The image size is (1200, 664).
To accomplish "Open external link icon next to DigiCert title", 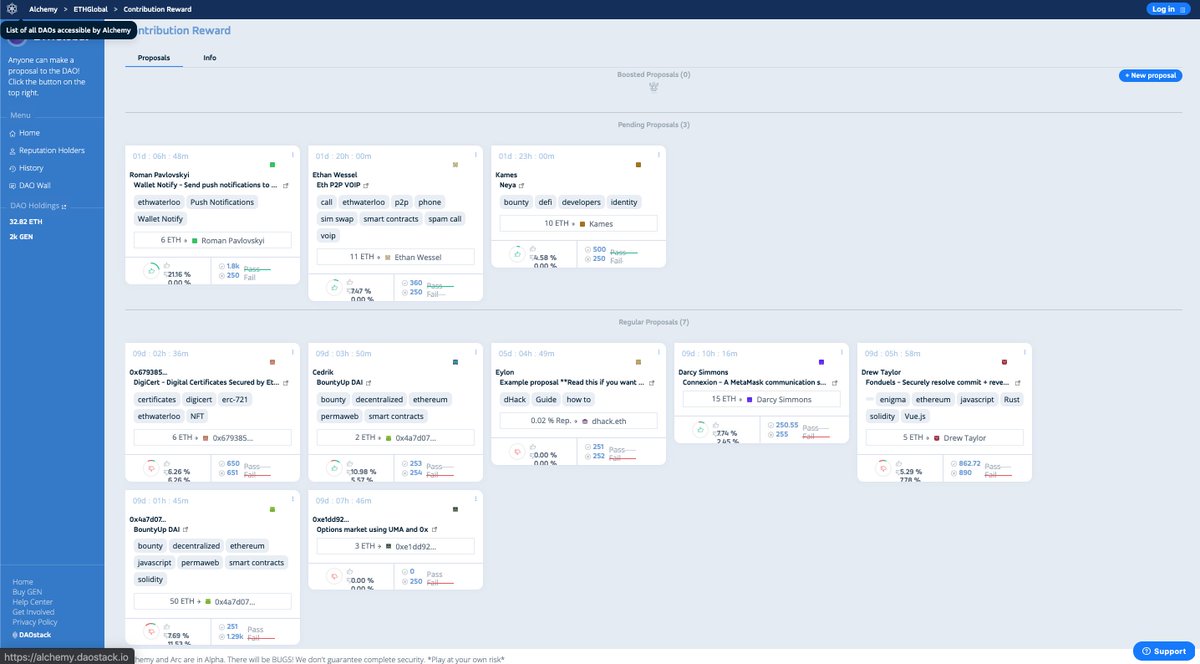I will [287, 383].
